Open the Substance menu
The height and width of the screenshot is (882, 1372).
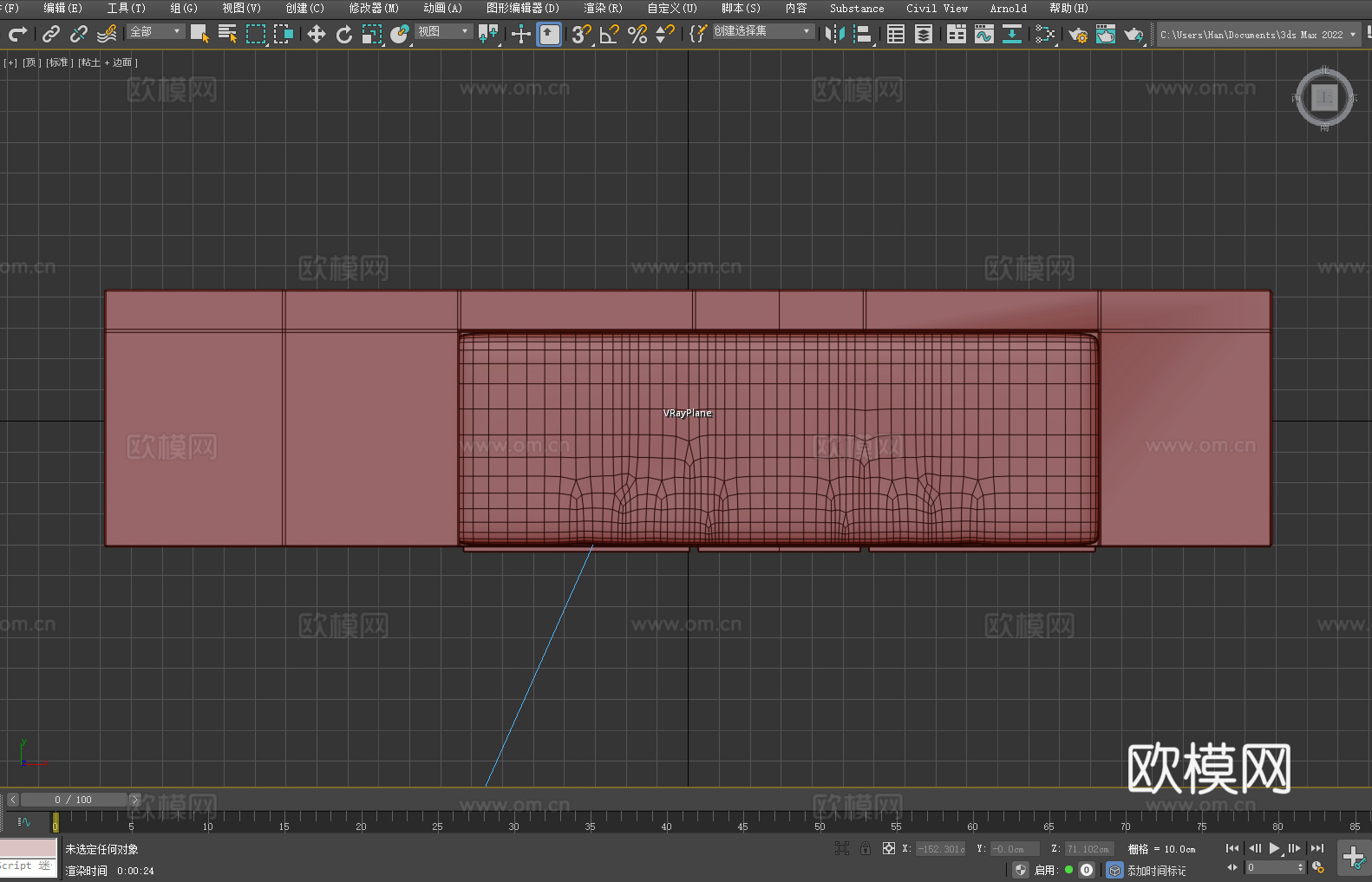click(857, 8)
